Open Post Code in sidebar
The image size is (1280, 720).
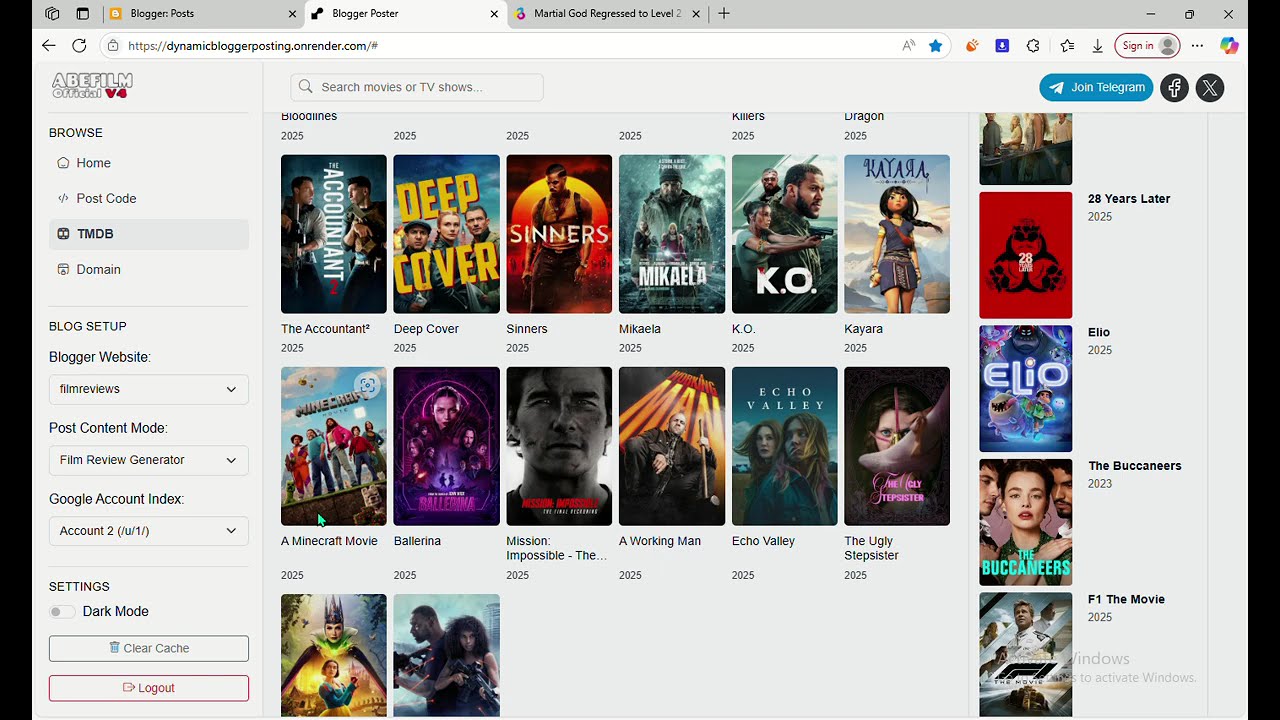click(148, 198)
